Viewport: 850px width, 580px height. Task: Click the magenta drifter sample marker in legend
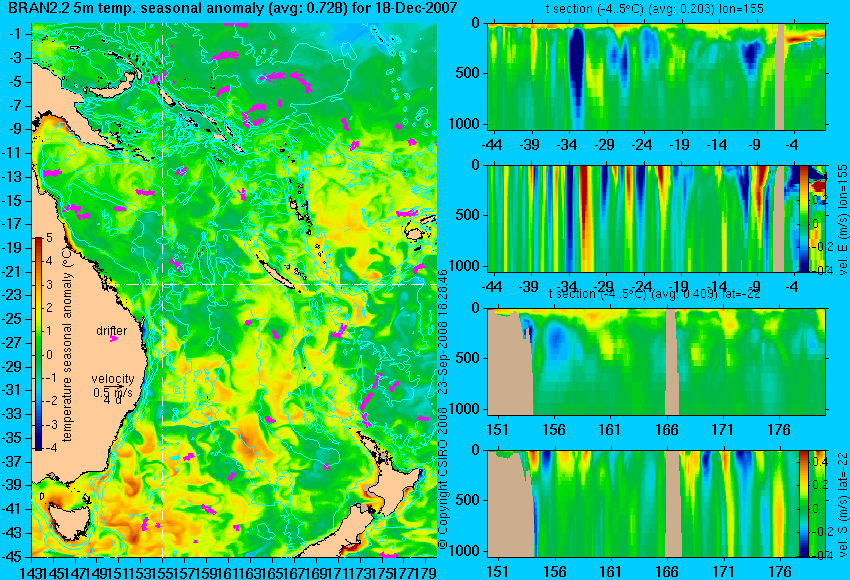click(x=113, y=339)
